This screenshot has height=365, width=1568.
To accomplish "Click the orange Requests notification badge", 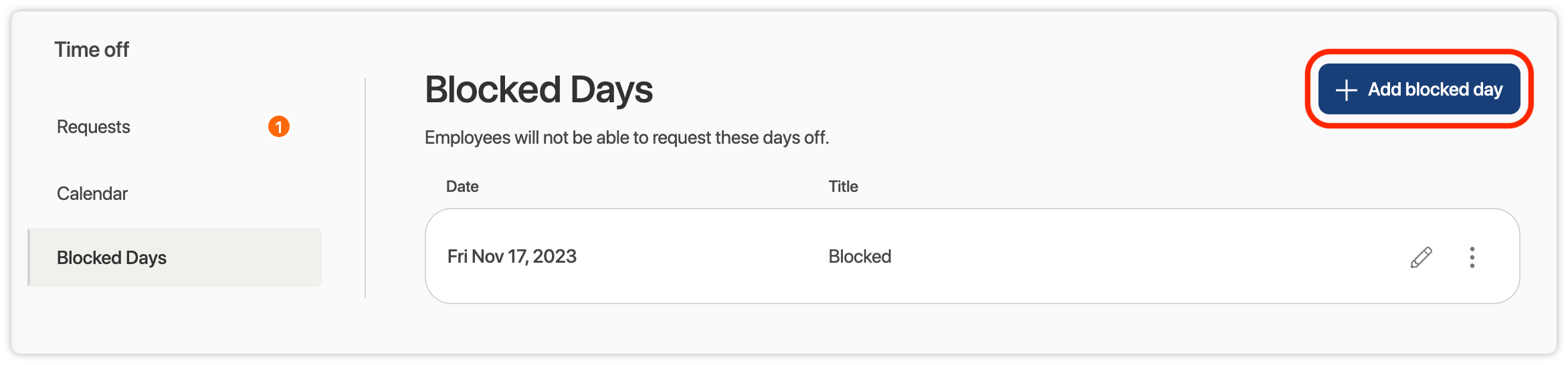I will click(x=279, y=126).
